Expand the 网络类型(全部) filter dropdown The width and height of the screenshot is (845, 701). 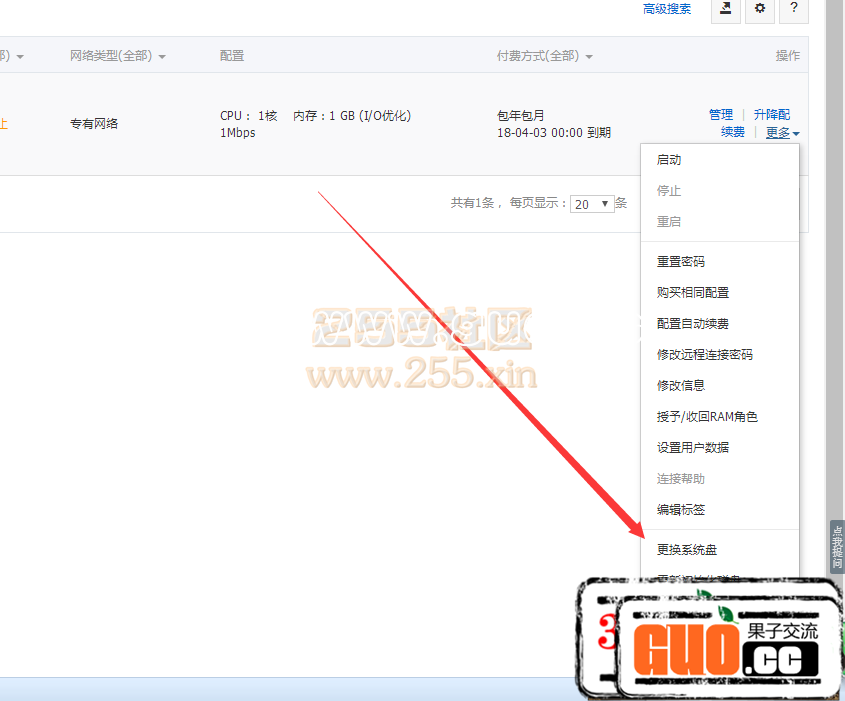coord(118,56)
